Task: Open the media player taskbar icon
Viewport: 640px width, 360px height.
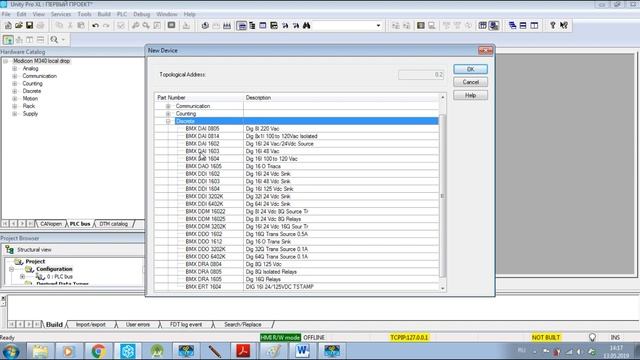Action: point(69,351)
